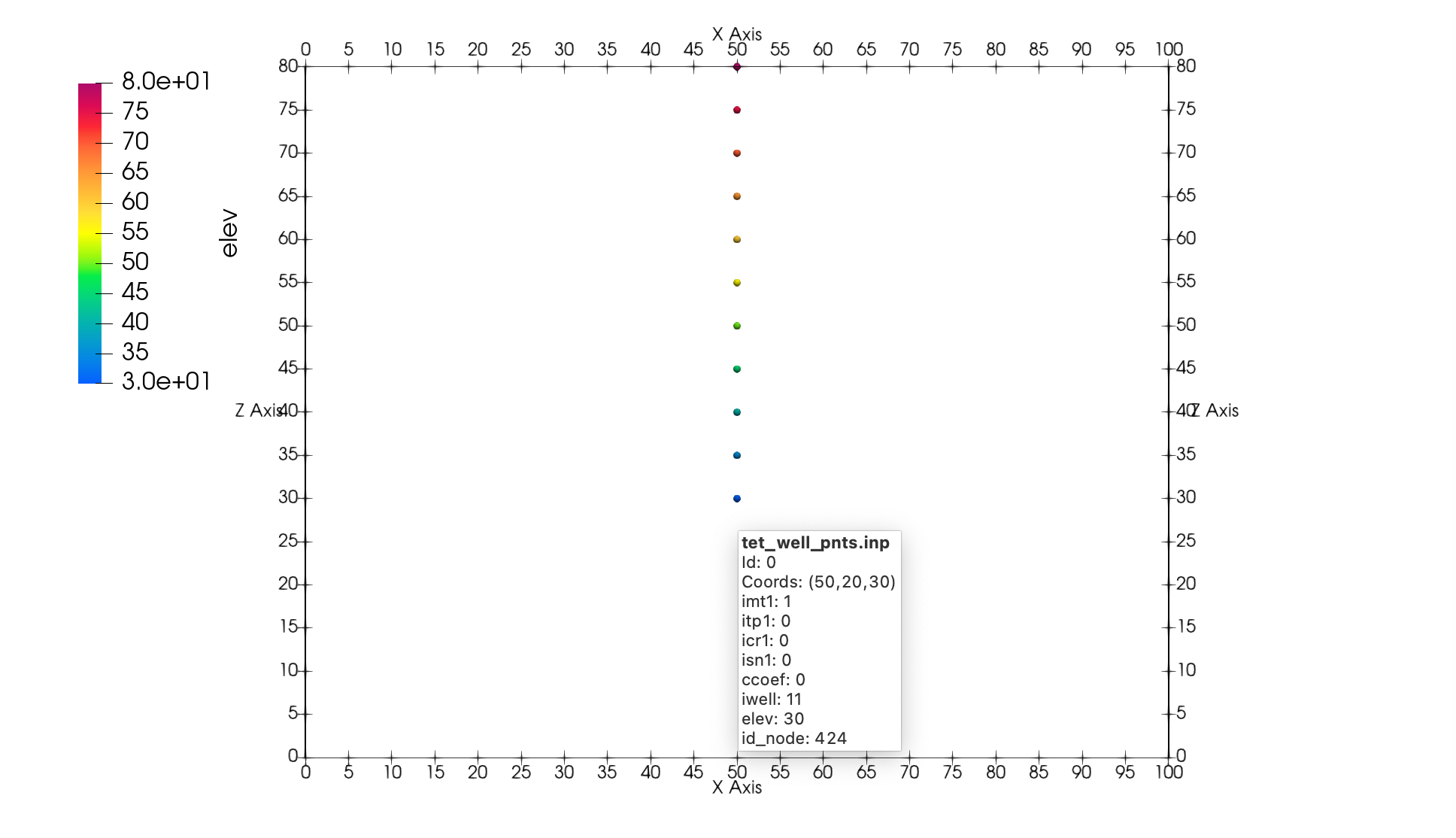The height and width of the screenshot is (838, 1456).
Task: Click the teal well point at elevation 40
Action: [737, 412]
